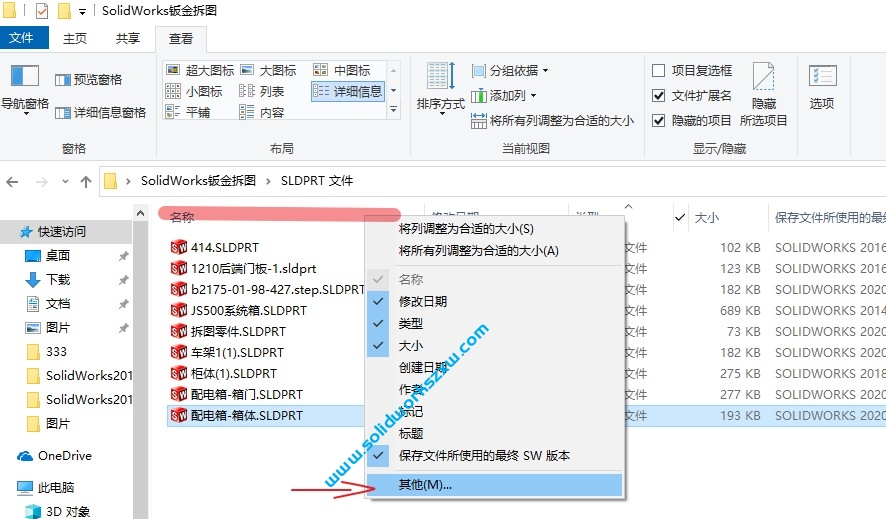
Task: Switch to List (列表) layout
Action: coord(262,91)
